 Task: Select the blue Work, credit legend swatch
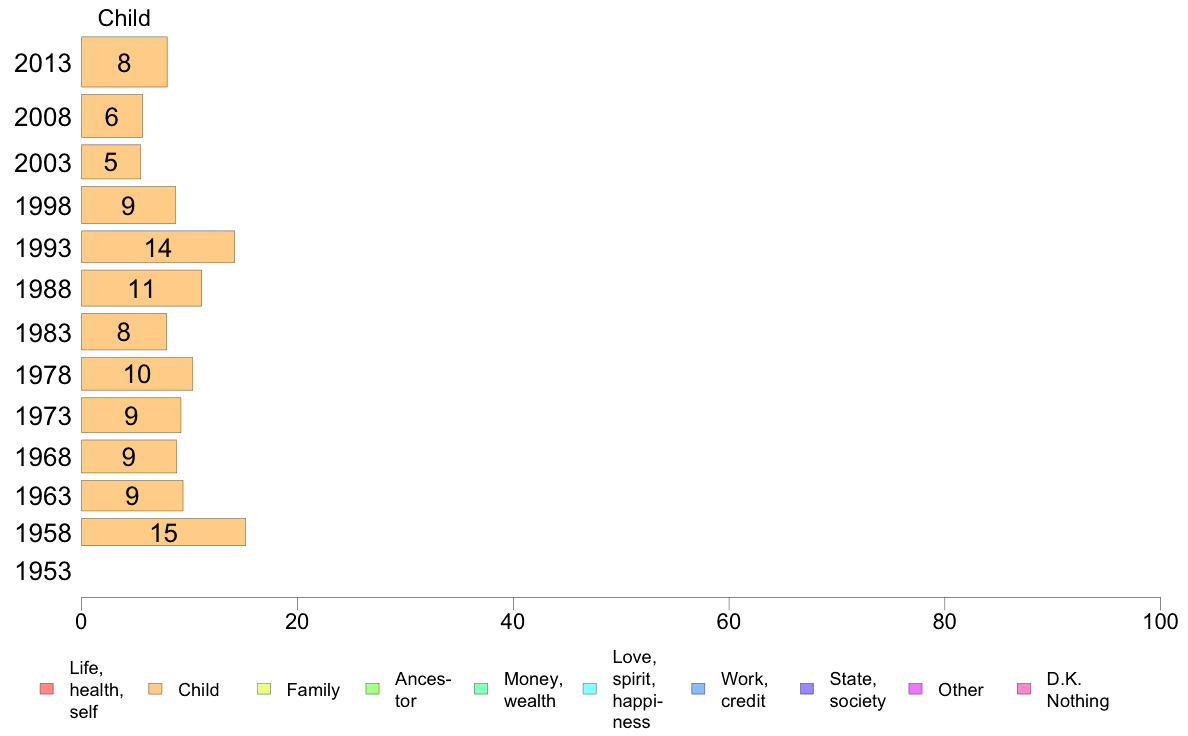(699, 689)
